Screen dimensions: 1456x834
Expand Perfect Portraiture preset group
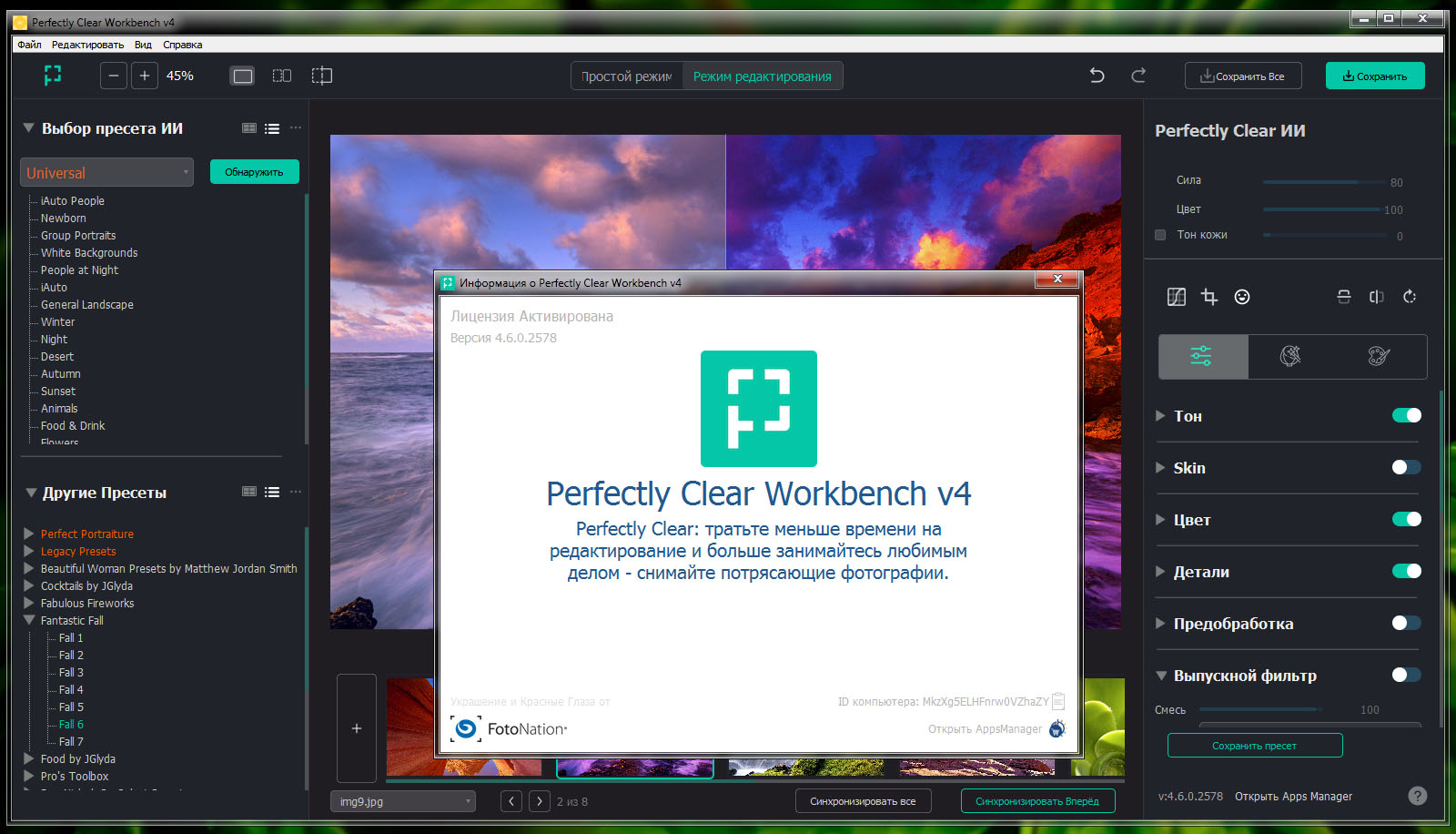point(29,534)
